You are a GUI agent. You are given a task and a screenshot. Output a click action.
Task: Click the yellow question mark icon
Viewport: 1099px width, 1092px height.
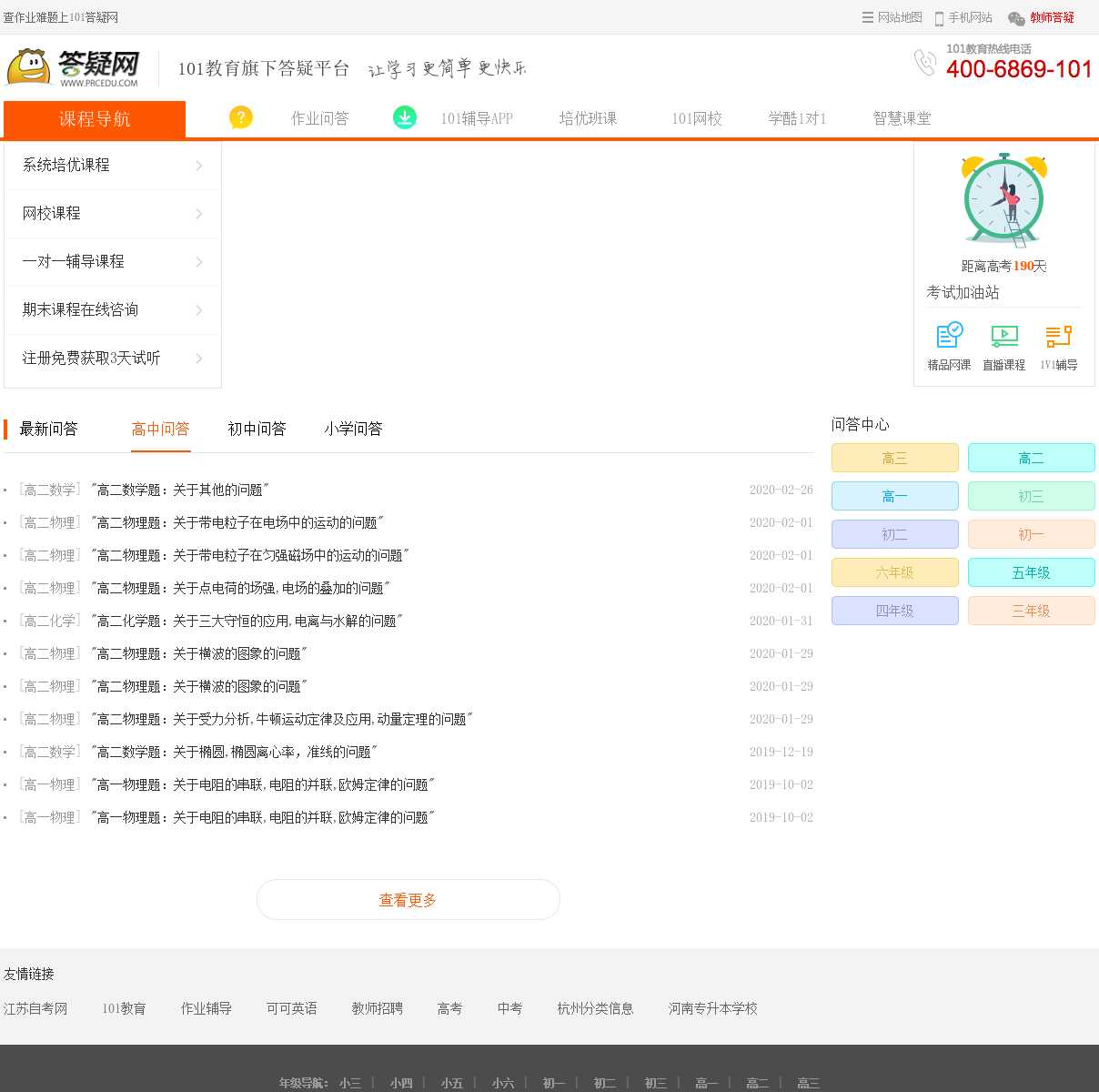pos(240,117)
